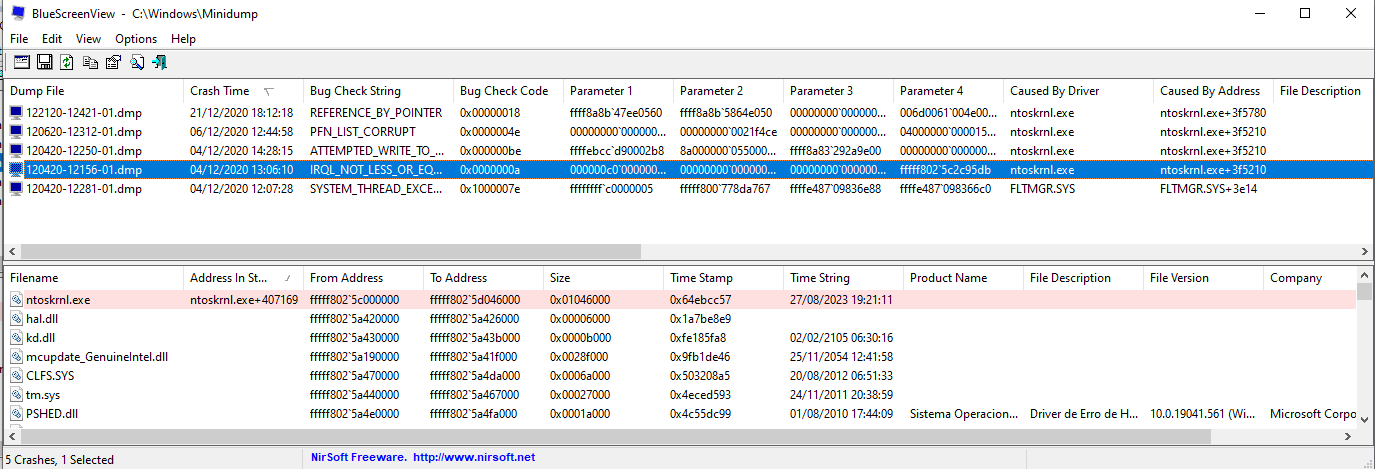1375x469 pixels.
Task: Click the PSHED.dll file icon
Action: 16,414
